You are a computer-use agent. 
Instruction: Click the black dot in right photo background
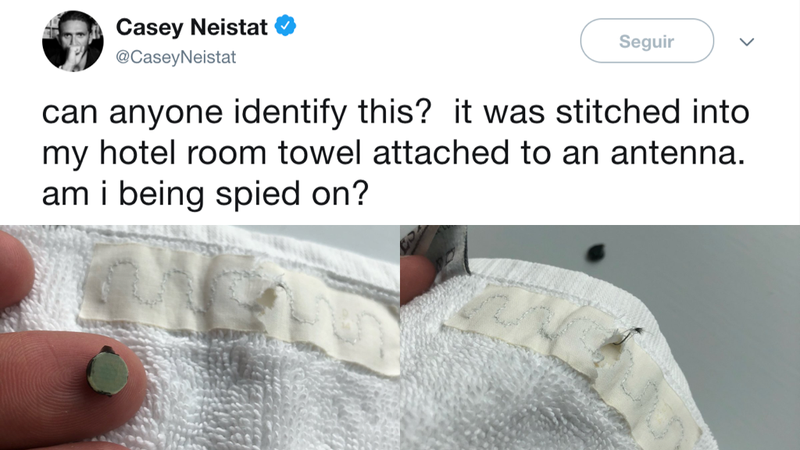point(596,253)
